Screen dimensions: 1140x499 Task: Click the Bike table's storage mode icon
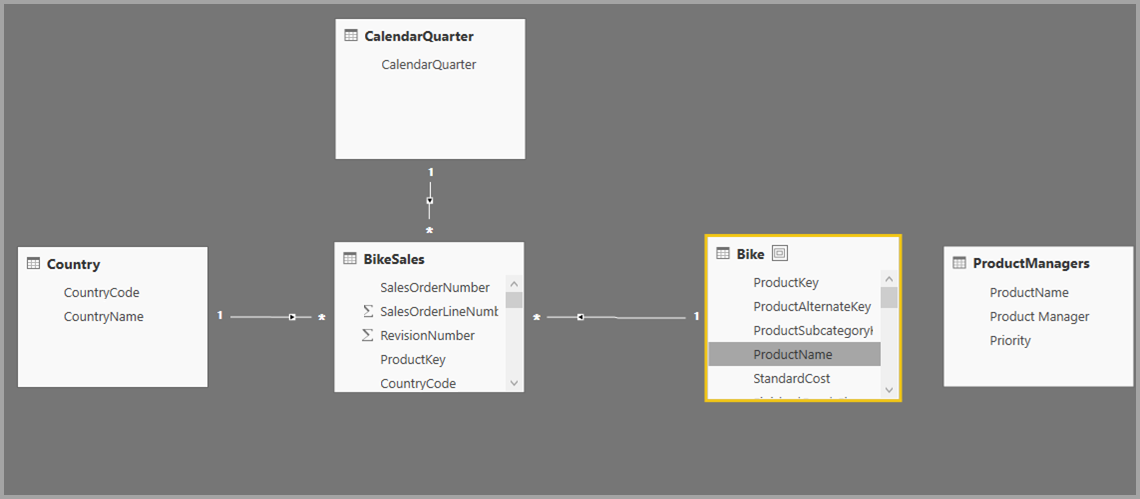click(780, 254)
